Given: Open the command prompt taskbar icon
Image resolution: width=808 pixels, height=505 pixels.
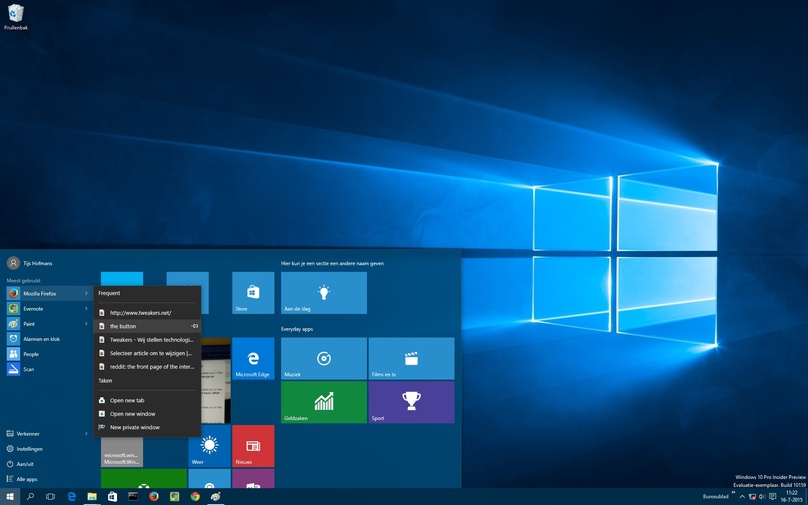Looking at the screenshot, I should pos(133,497).
